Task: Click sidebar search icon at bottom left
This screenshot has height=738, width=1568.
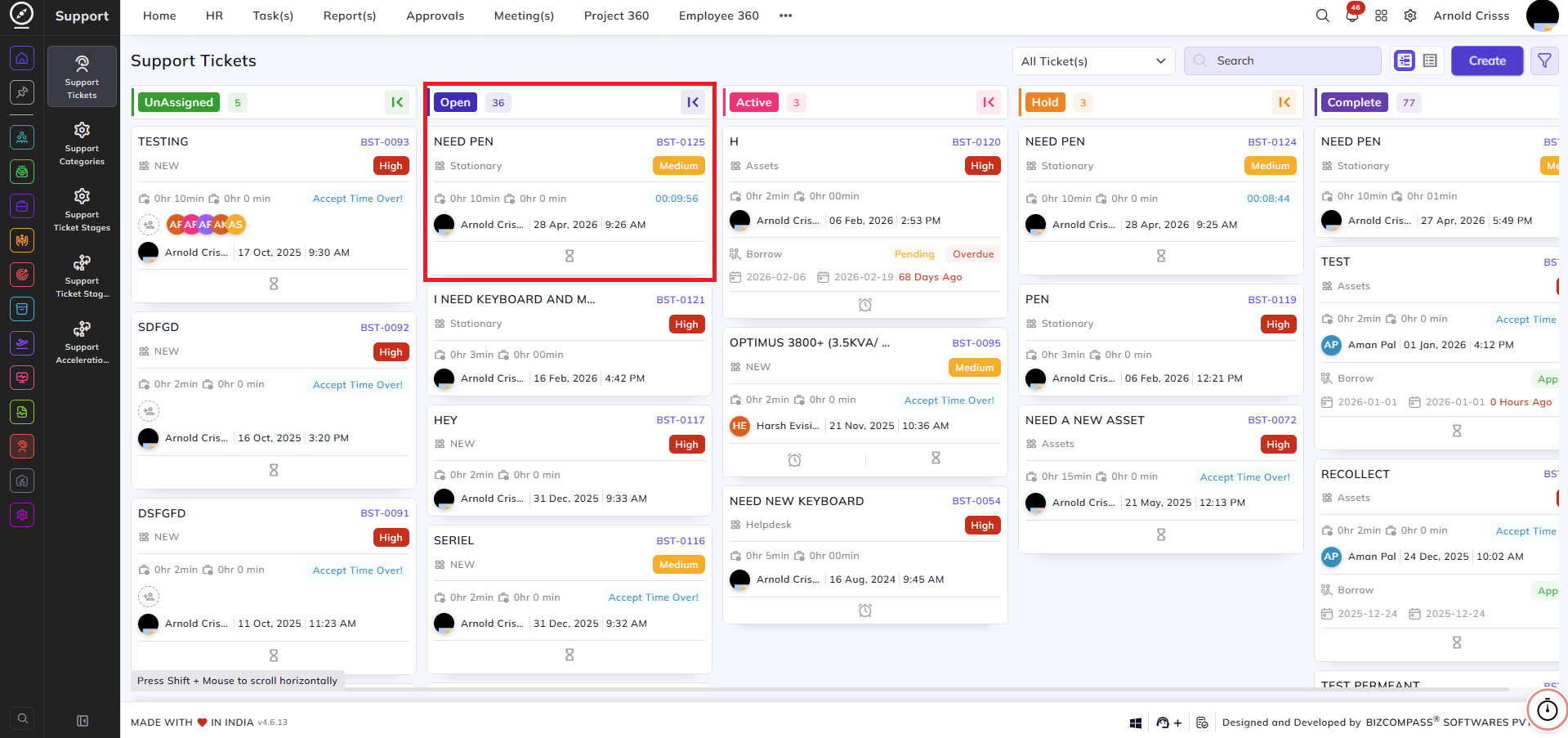Action: click(23, 718)
